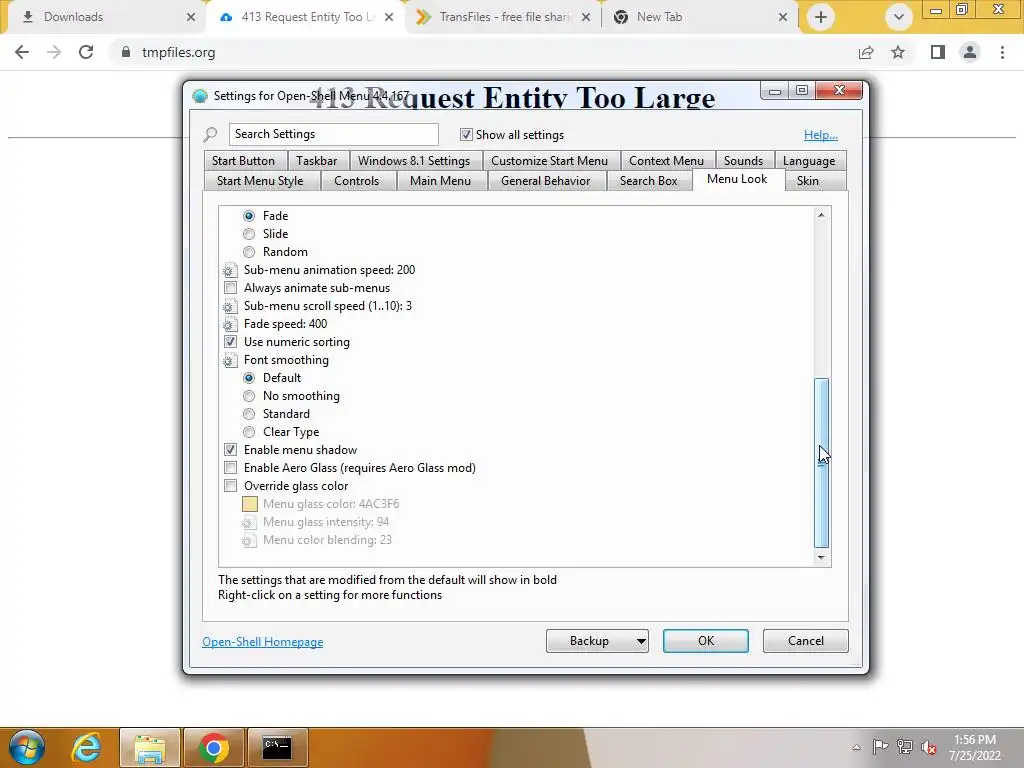The height and width of the screenshot is (768, 1024).
Task: Open the Chrome tab search chevron
Action: [899, 17]
